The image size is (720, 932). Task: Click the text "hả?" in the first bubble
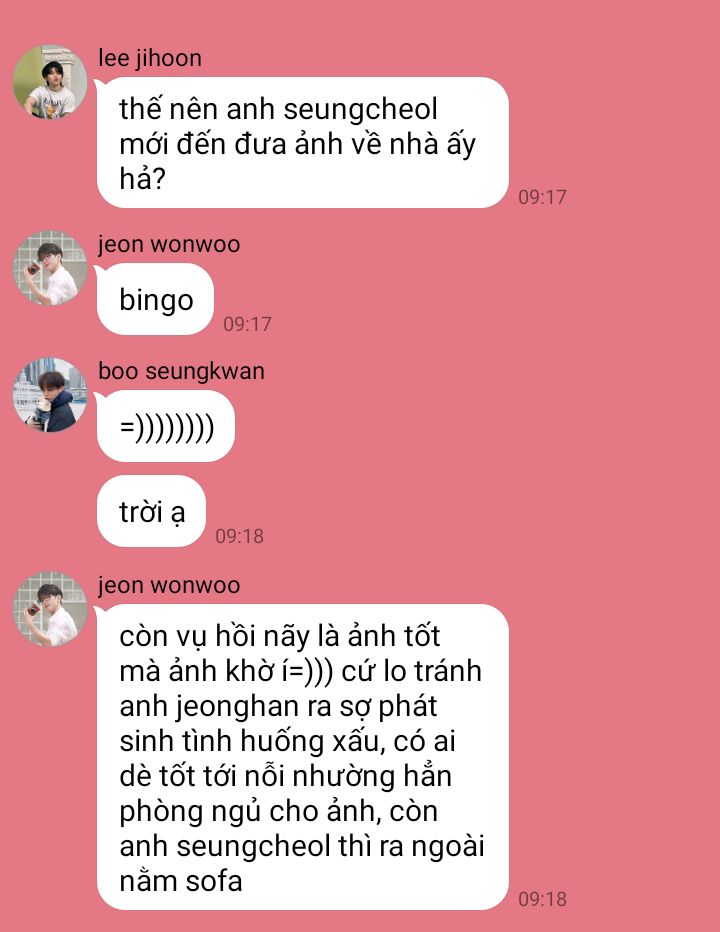tap(142, 178)
